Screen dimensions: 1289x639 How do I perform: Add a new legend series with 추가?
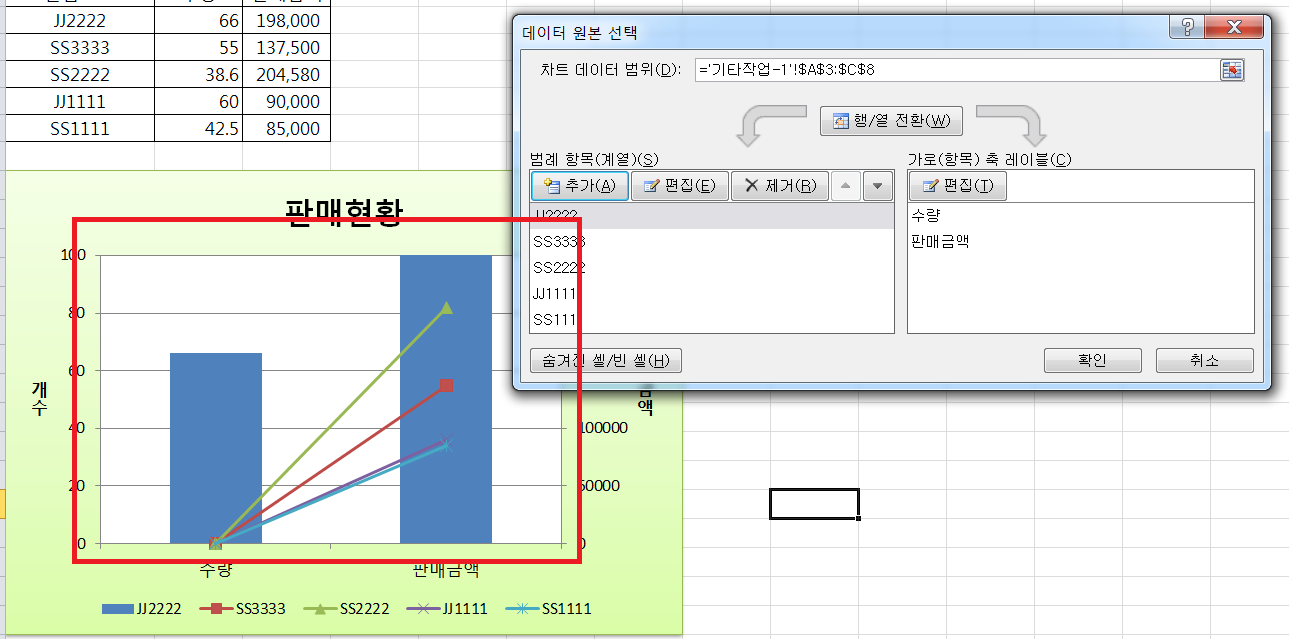pos(580,186)
